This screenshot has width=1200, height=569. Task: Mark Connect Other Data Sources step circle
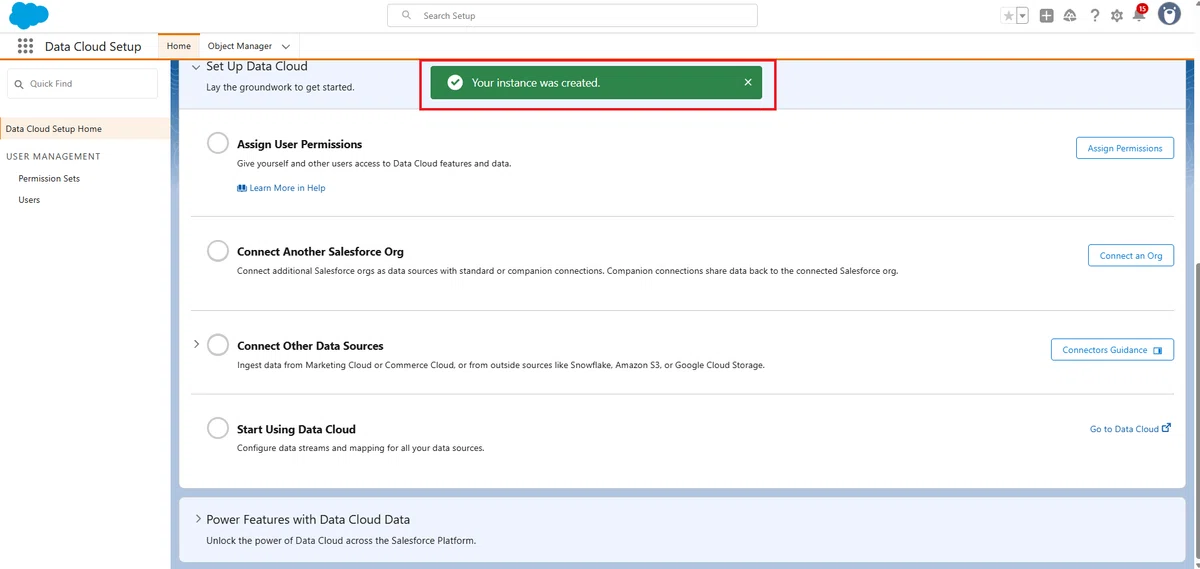pyautogui.click(x=218, y=345)
